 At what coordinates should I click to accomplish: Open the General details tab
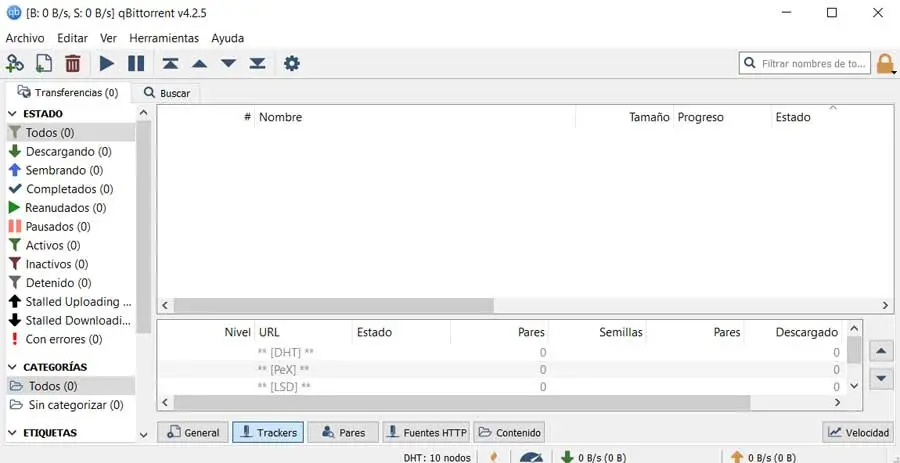click(193, 433)
